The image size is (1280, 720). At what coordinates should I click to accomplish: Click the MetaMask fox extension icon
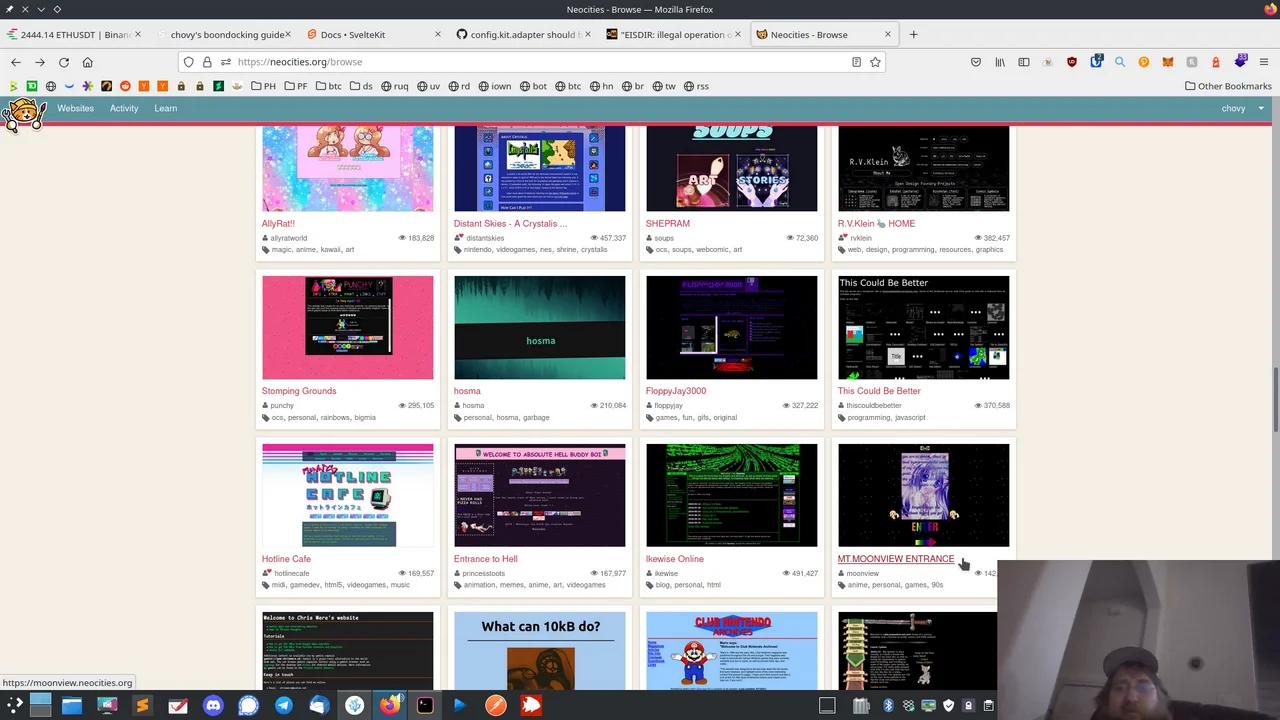click(1167, 61)
